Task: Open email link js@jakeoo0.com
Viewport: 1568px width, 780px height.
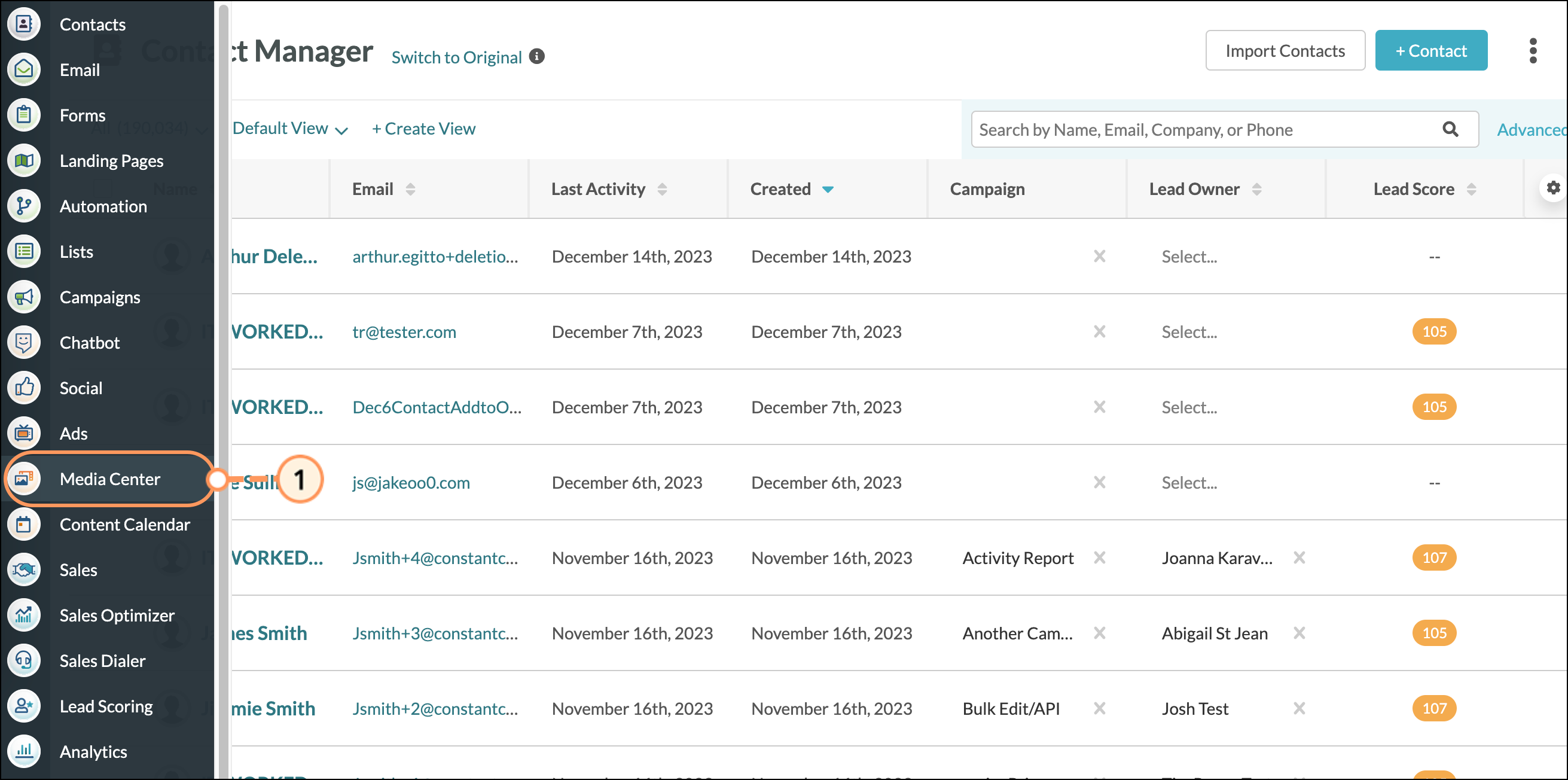Action: tap(411, 483)
